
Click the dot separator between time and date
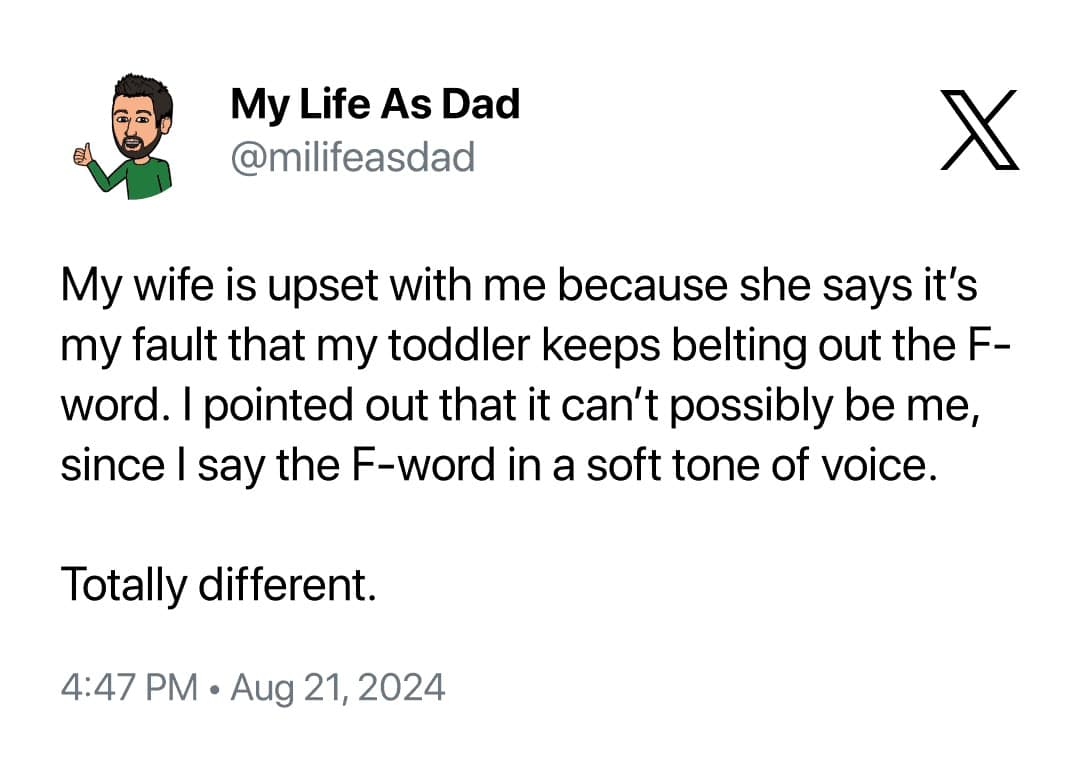(213, 689)
